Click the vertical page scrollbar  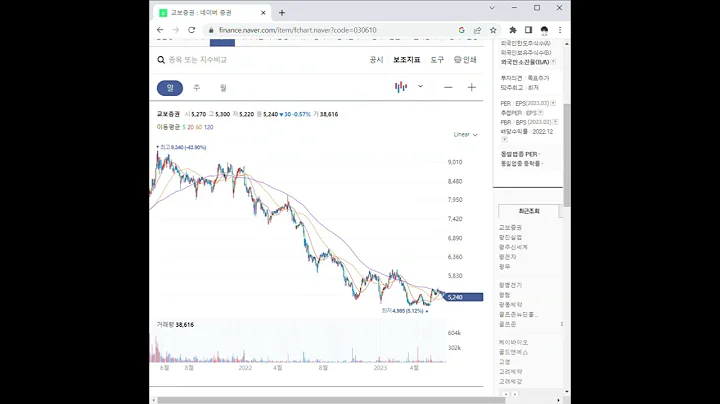(x=567, y=155)
